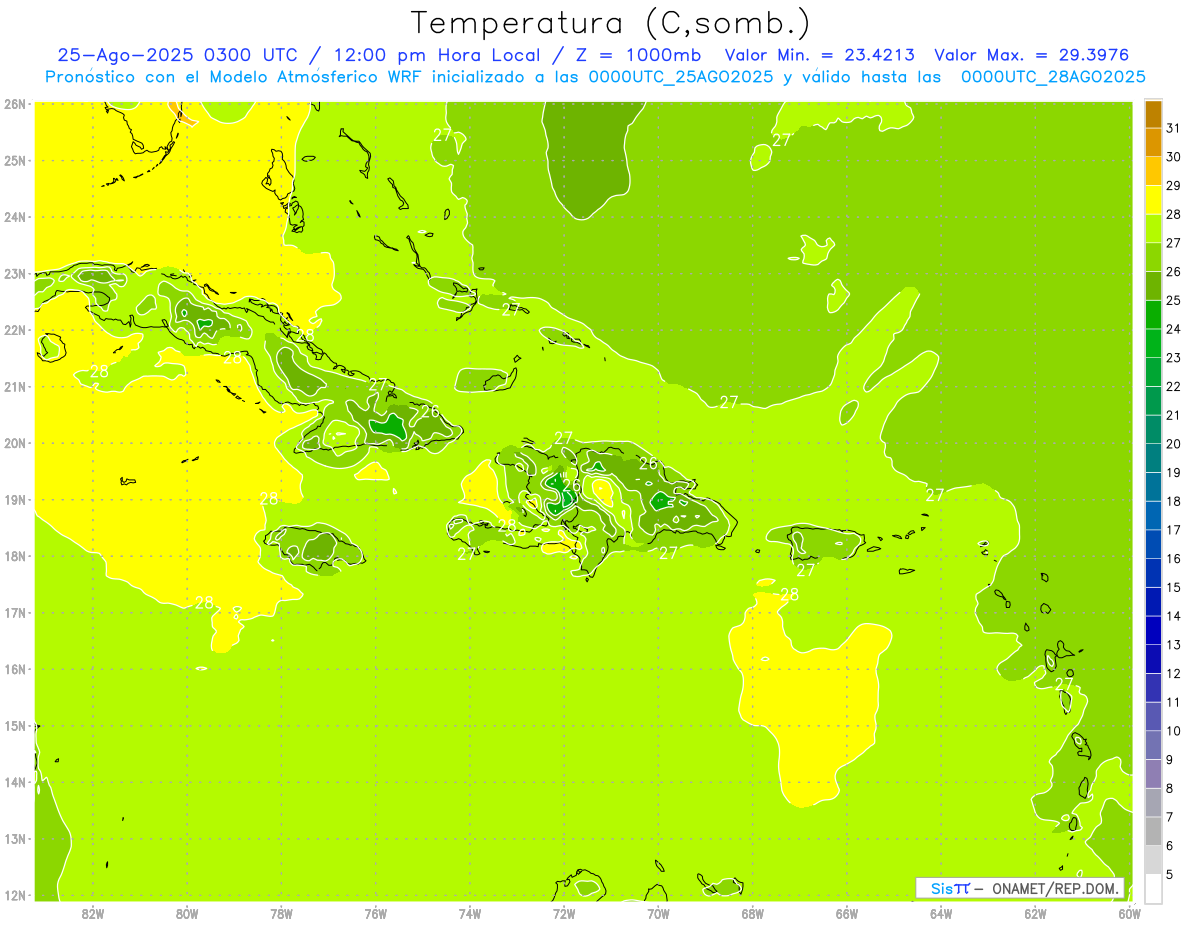
Task: Click the colorbar label 25
Action: [x=1173, y=300]
